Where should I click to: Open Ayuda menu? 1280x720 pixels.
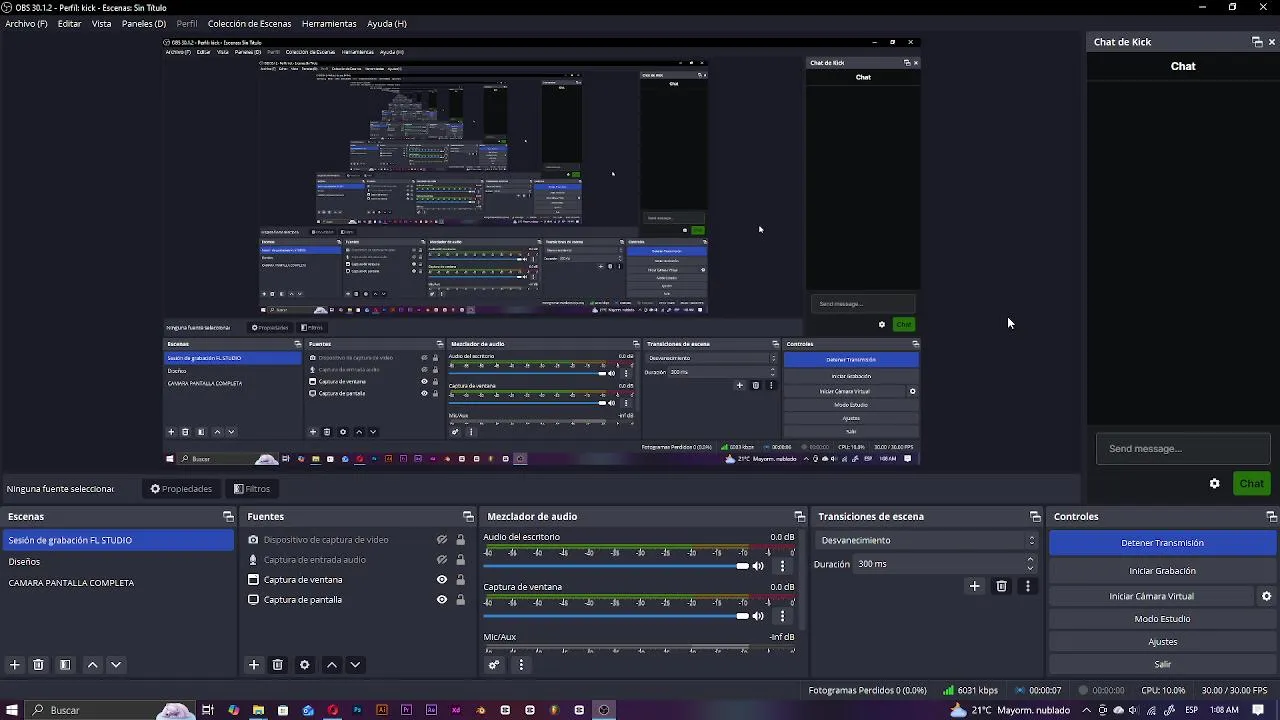click(386, 24)
